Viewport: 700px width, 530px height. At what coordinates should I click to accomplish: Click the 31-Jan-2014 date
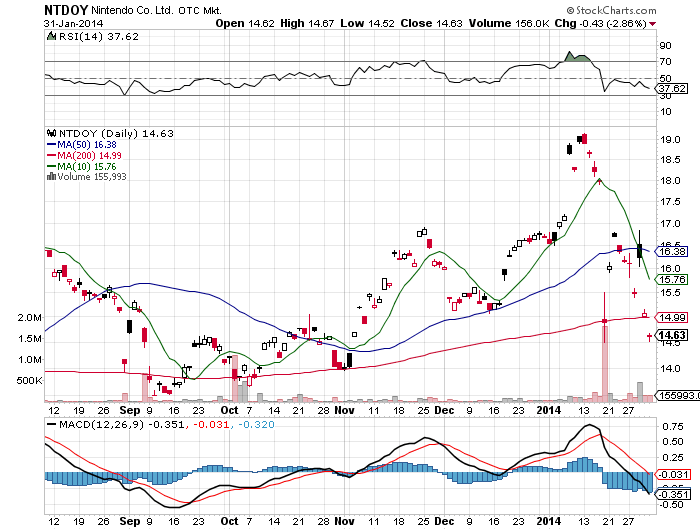(74, 24)
